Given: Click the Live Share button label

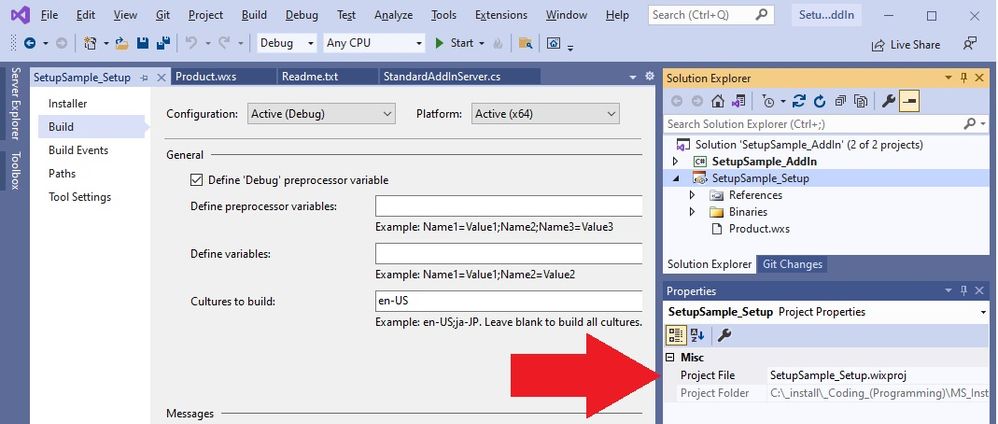Looking at the screenshot, I should [x=915, y=45].
